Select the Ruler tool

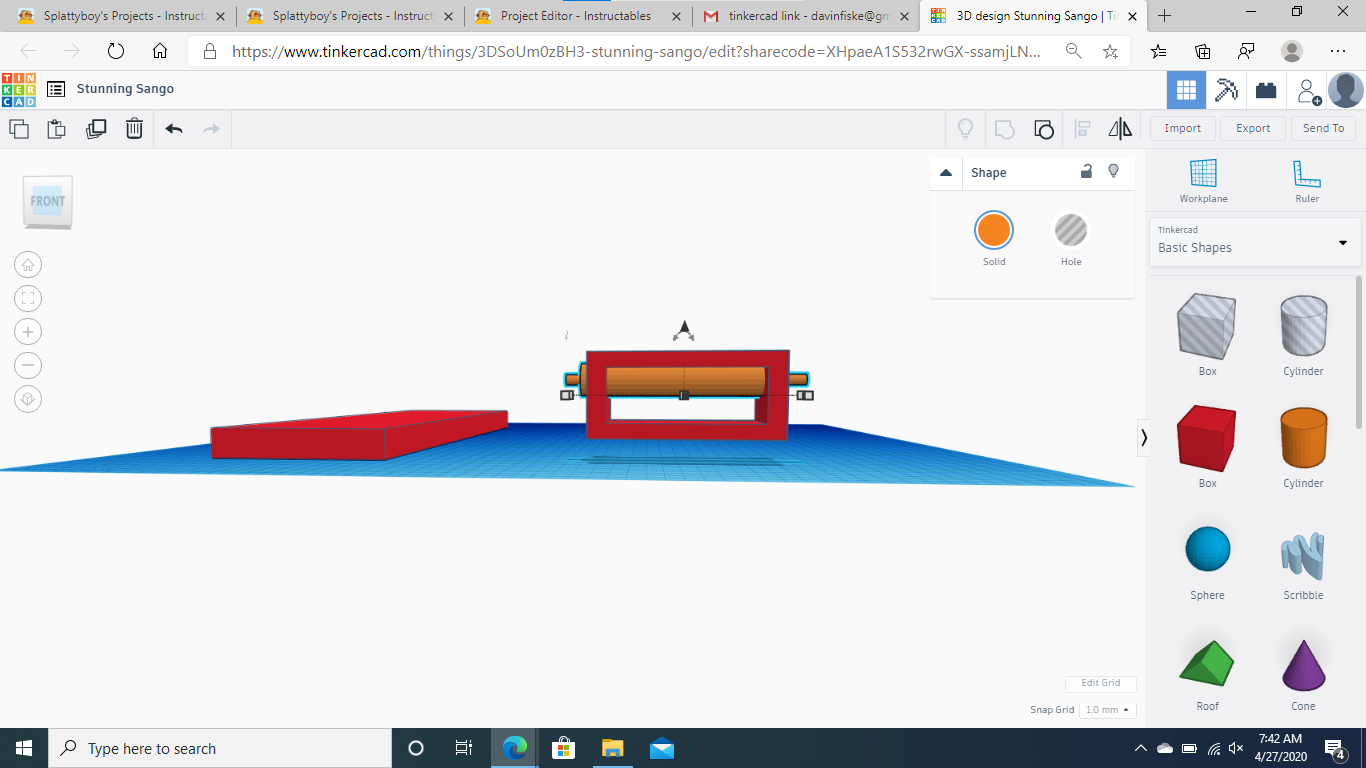tap(1307, 181)
